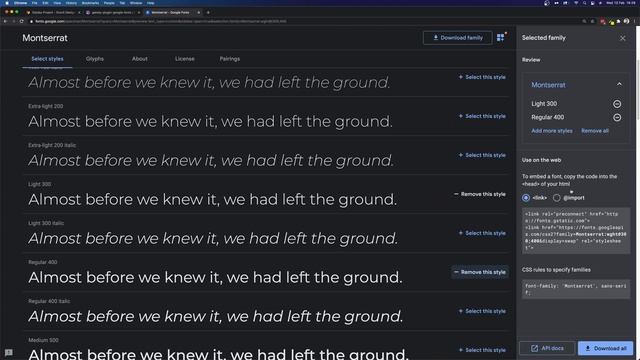640x360 pixels.
Task: Click the link embed code block
Action: (576, 231)
